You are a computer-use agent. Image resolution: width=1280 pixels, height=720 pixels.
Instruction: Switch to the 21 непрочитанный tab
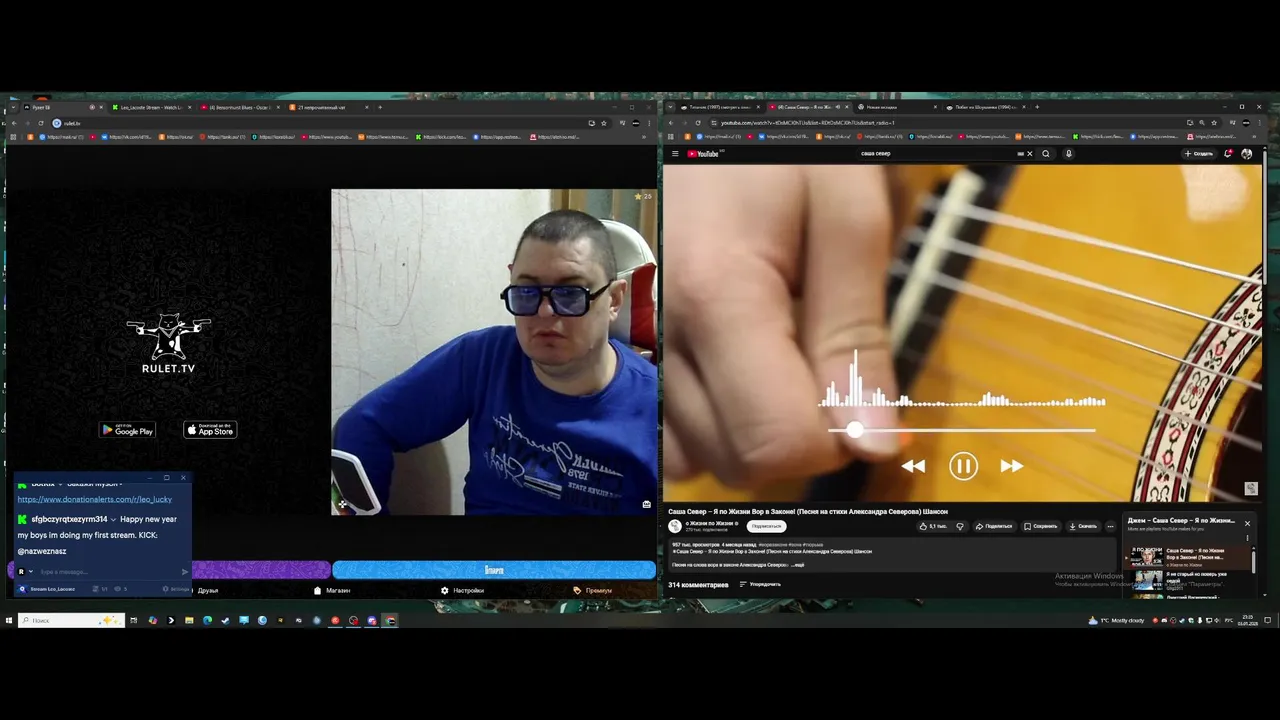(328, 107)
